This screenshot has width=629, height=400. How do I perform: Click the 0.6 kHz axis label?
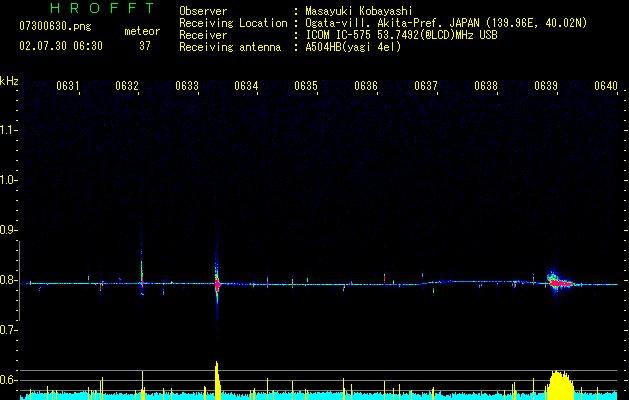[x=8, y=380]
